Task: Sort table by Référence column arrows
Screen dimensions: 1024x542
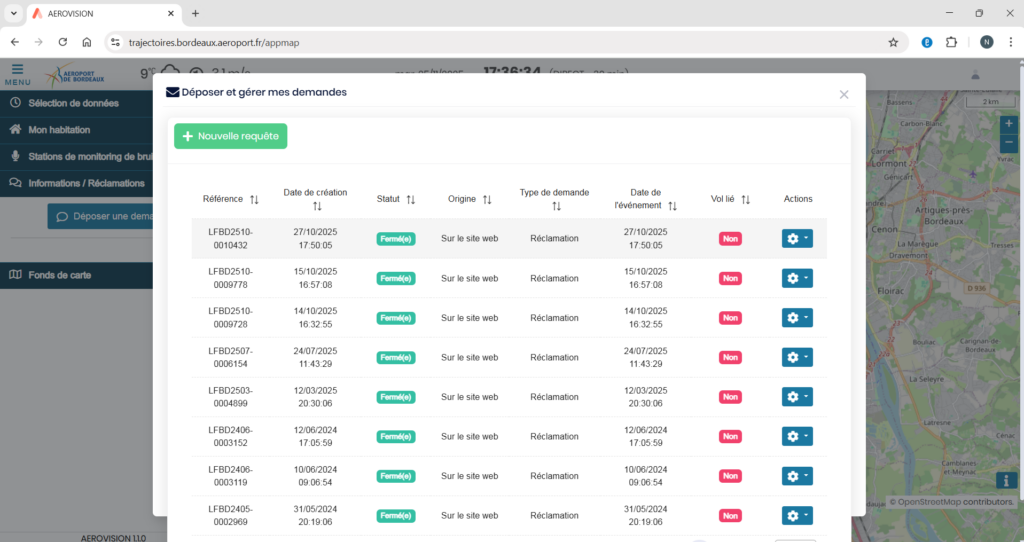Action: point(254,200)
